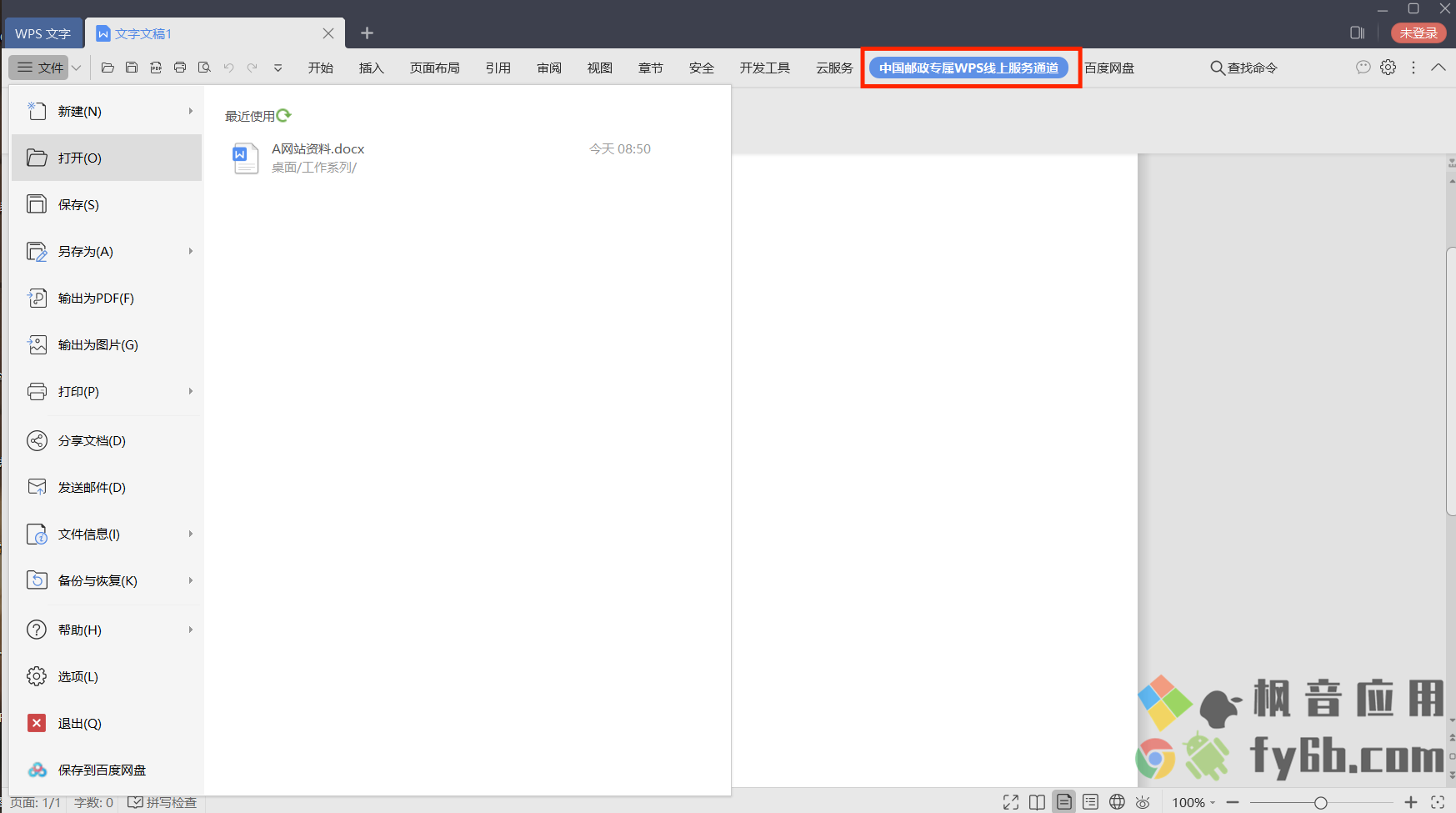The width and height of the screenshot is (1456, 813).
Task: Open the 插入 ribbon tab
Action: click(371, 68)
